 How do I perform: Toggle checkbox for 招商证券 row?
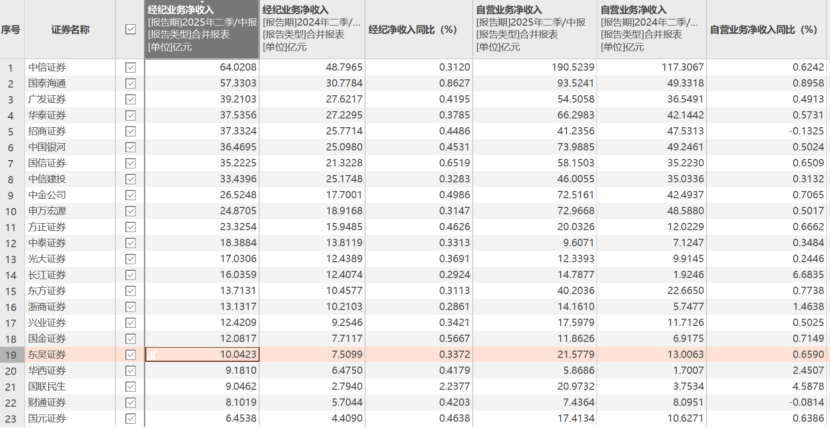130,131
